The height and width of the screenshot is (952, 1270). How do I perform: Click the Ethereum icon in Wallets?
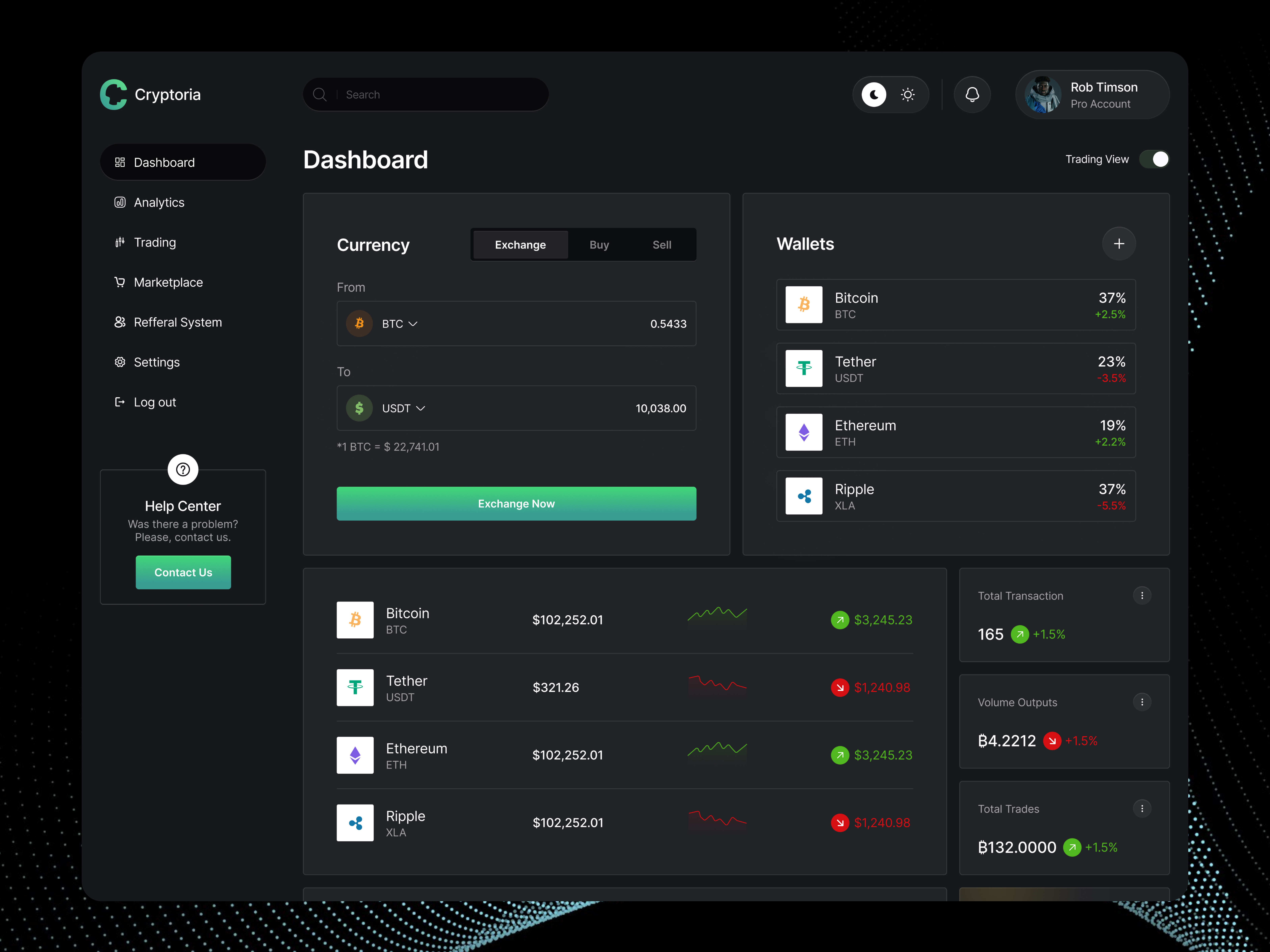(804, 432)
